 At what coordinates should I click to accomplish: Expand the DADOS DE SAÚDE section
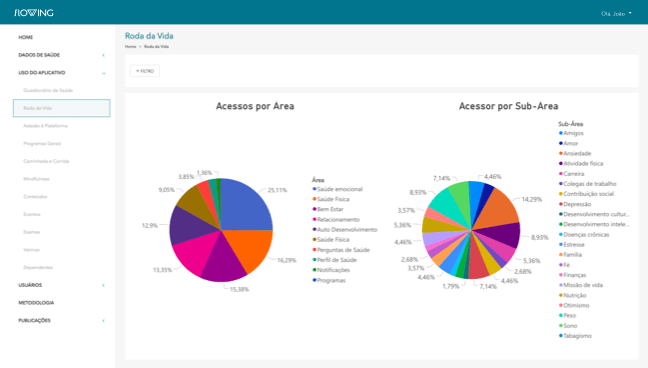[61, 55]
